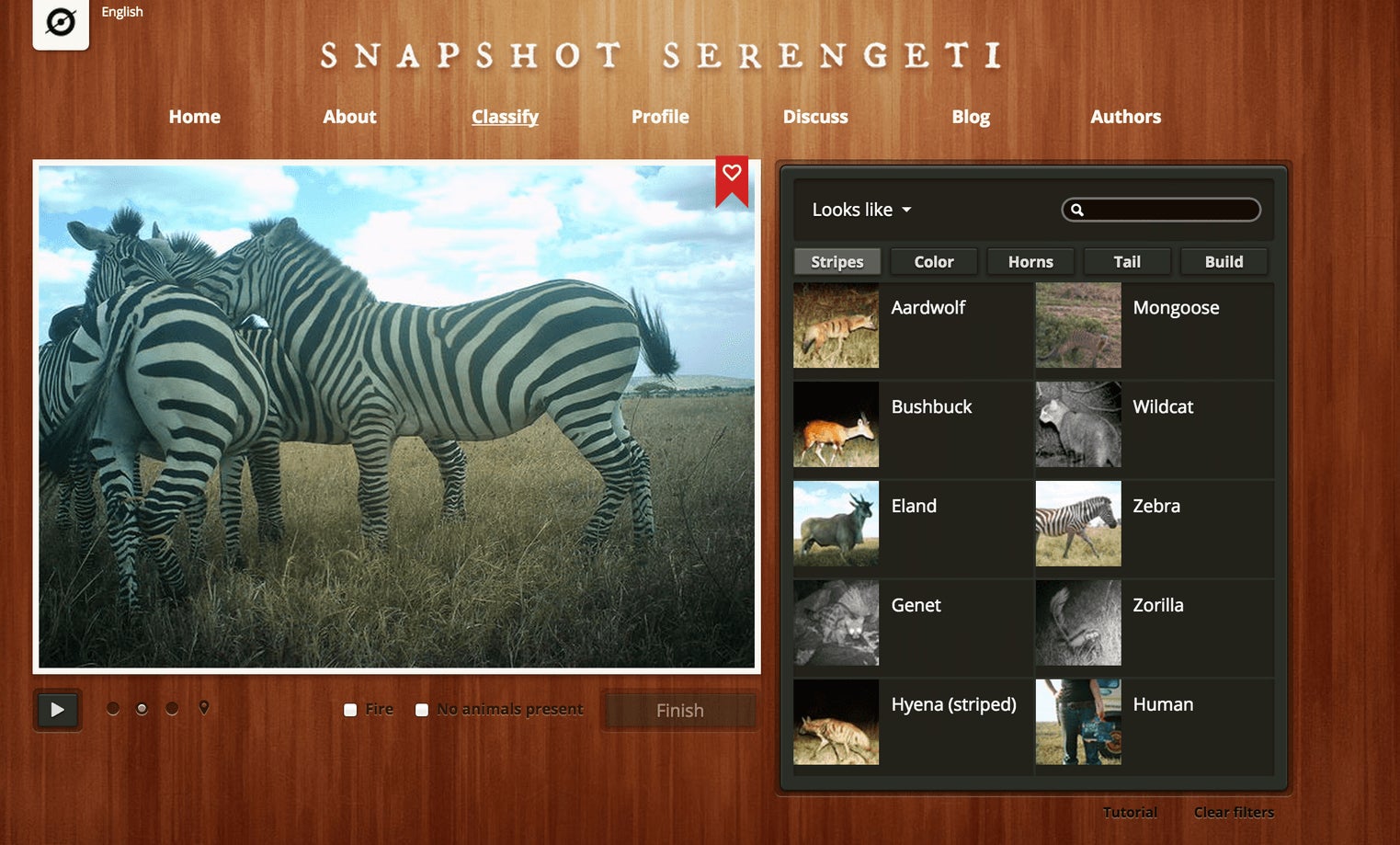The width and height of the screenshot is (1400, 845).
Task: Click the zebra camera trap photo
Action: (396, 417)
